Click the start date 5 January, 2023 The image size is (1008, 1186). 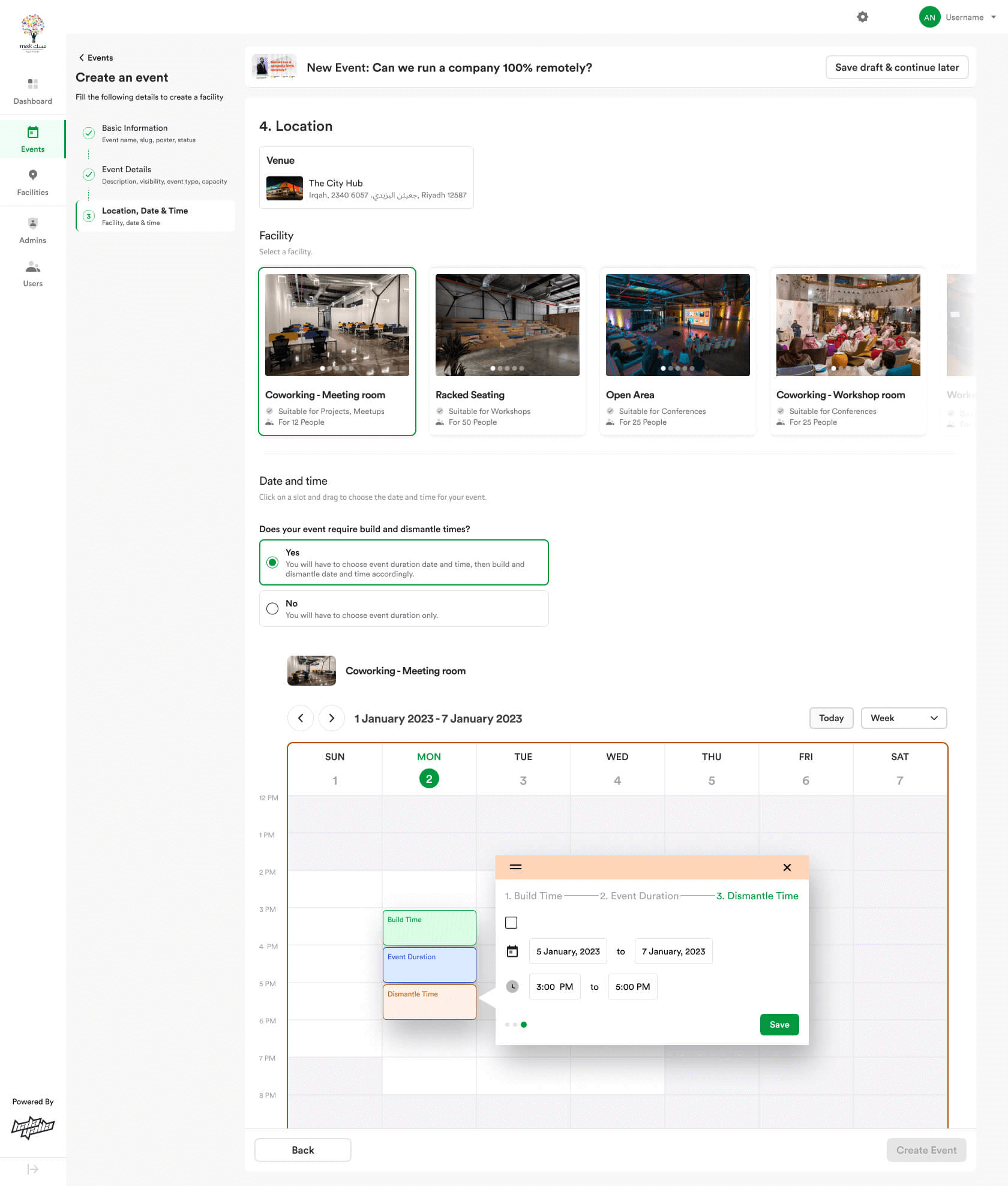(568, 951)
